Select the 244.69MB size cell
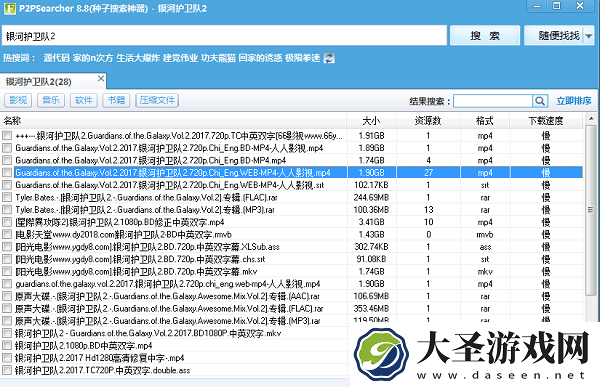The width and height of the screenshot is (600, 387). (x=371, y=198)
